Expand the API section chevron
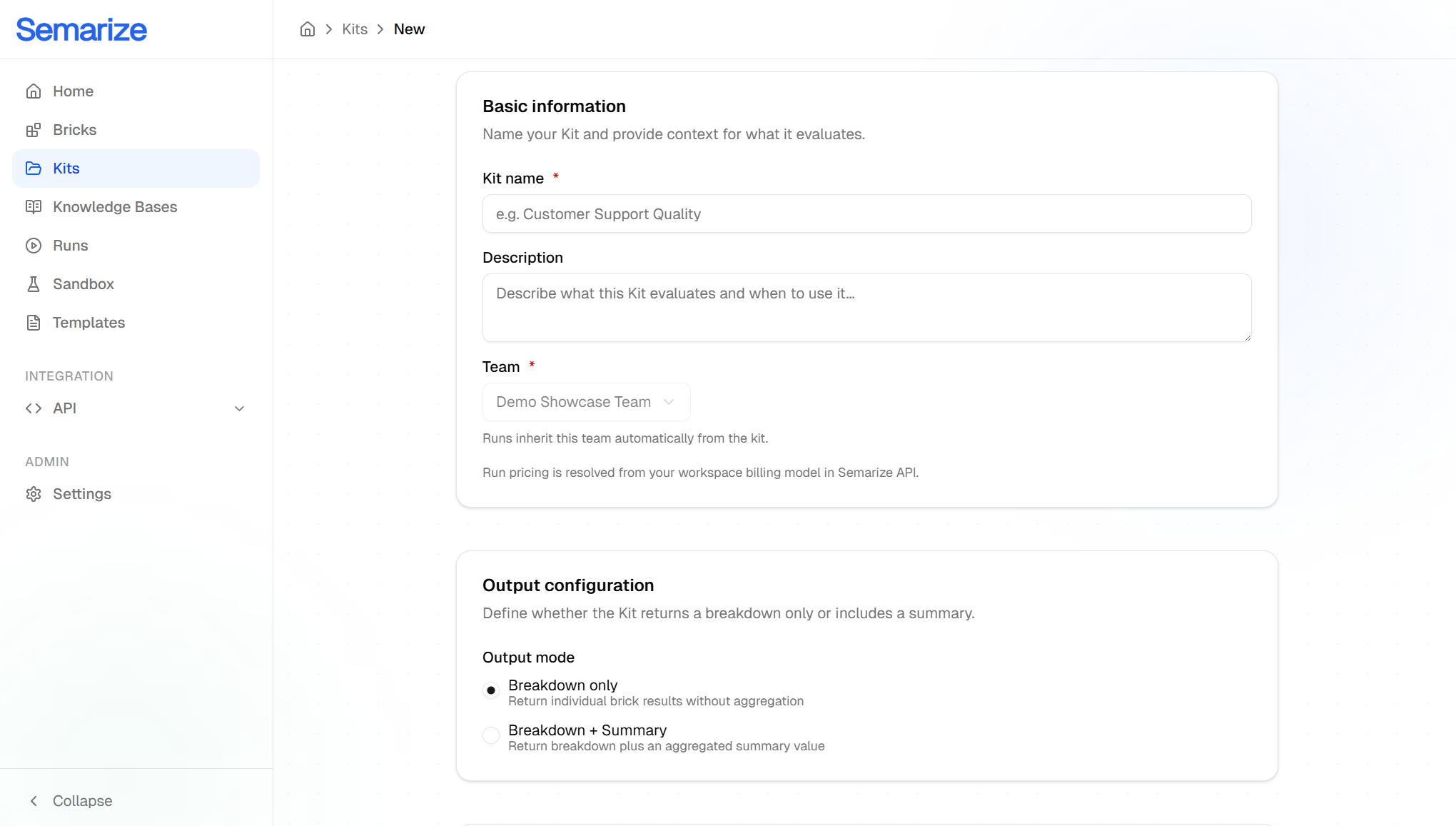1456x826 pixels. tap(240, 408)
